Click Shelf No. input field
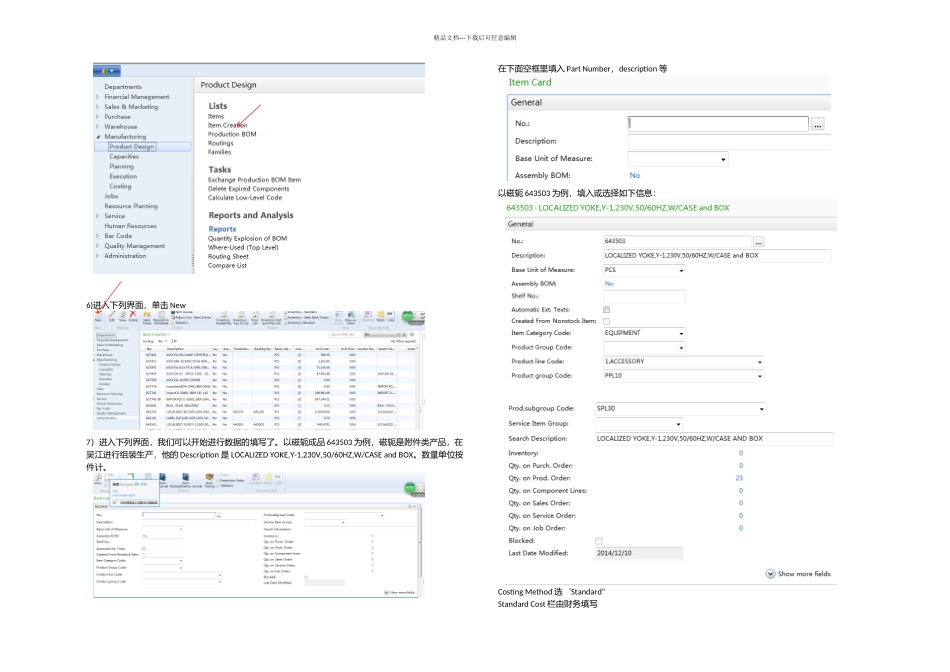The image size is (950, 672). coord(644,296)
